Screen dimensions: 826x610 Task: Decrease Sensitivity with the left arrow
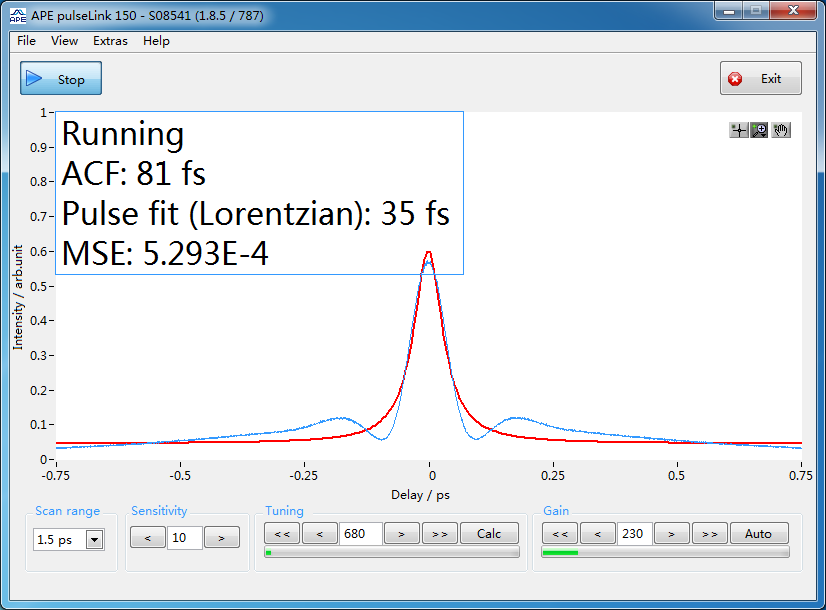(x=148, y=538)
